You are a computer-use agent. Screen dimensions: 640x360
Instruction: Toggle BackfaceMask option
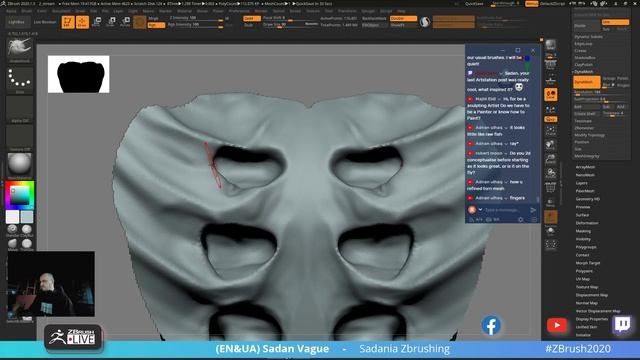click(374, 18)
